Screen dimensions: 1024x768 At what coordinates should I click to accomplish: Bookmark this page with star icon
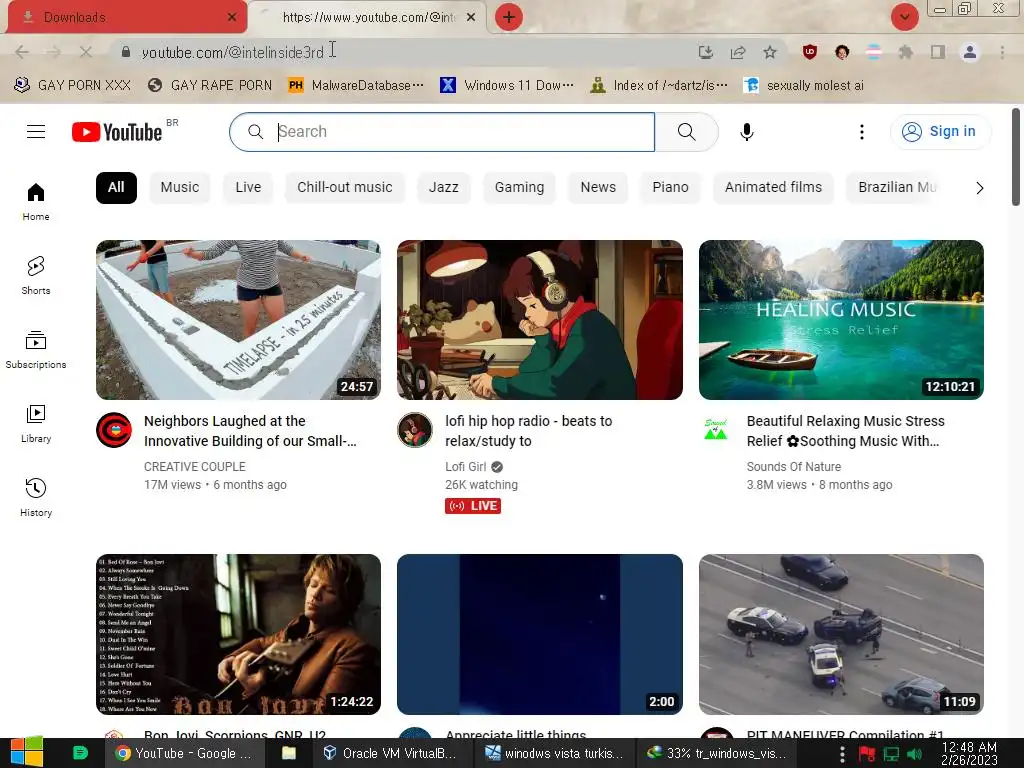770,52
